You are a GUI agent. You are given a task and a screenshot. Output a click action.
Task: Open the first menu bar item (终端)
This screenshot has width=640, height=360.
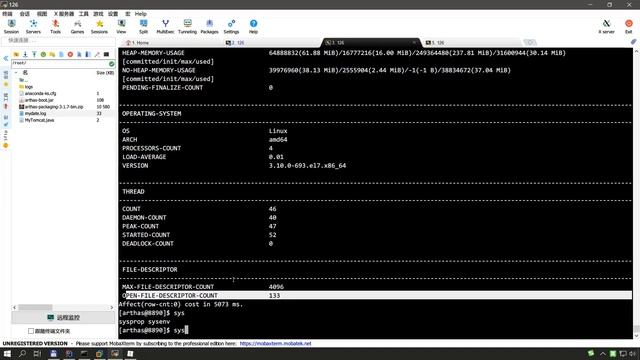(x=7, y=13)
